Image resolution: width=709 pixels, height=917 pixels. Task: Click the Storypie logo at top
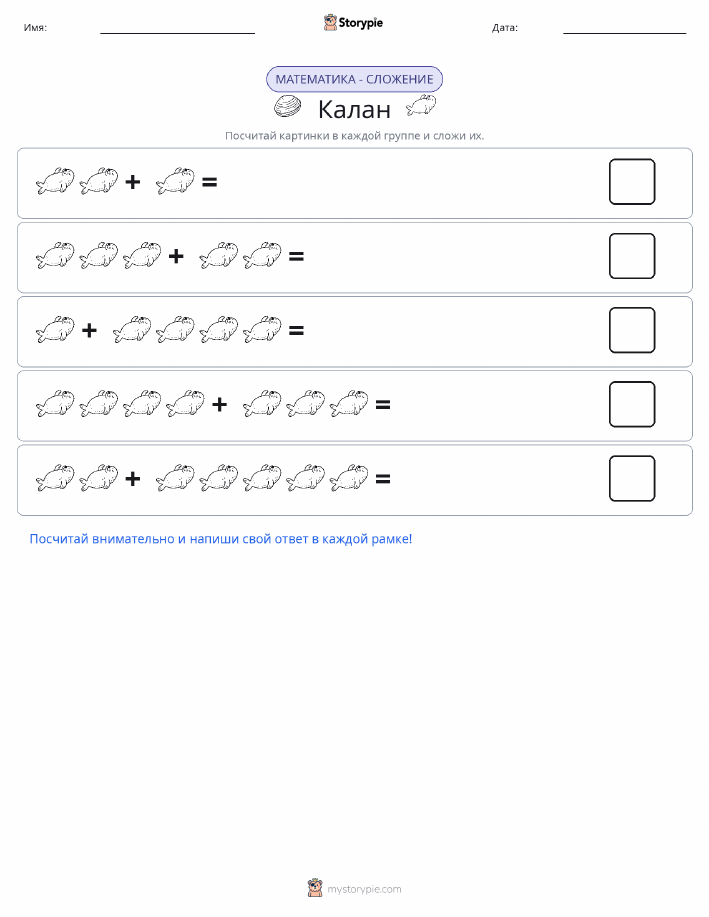(x=353, y=23)
